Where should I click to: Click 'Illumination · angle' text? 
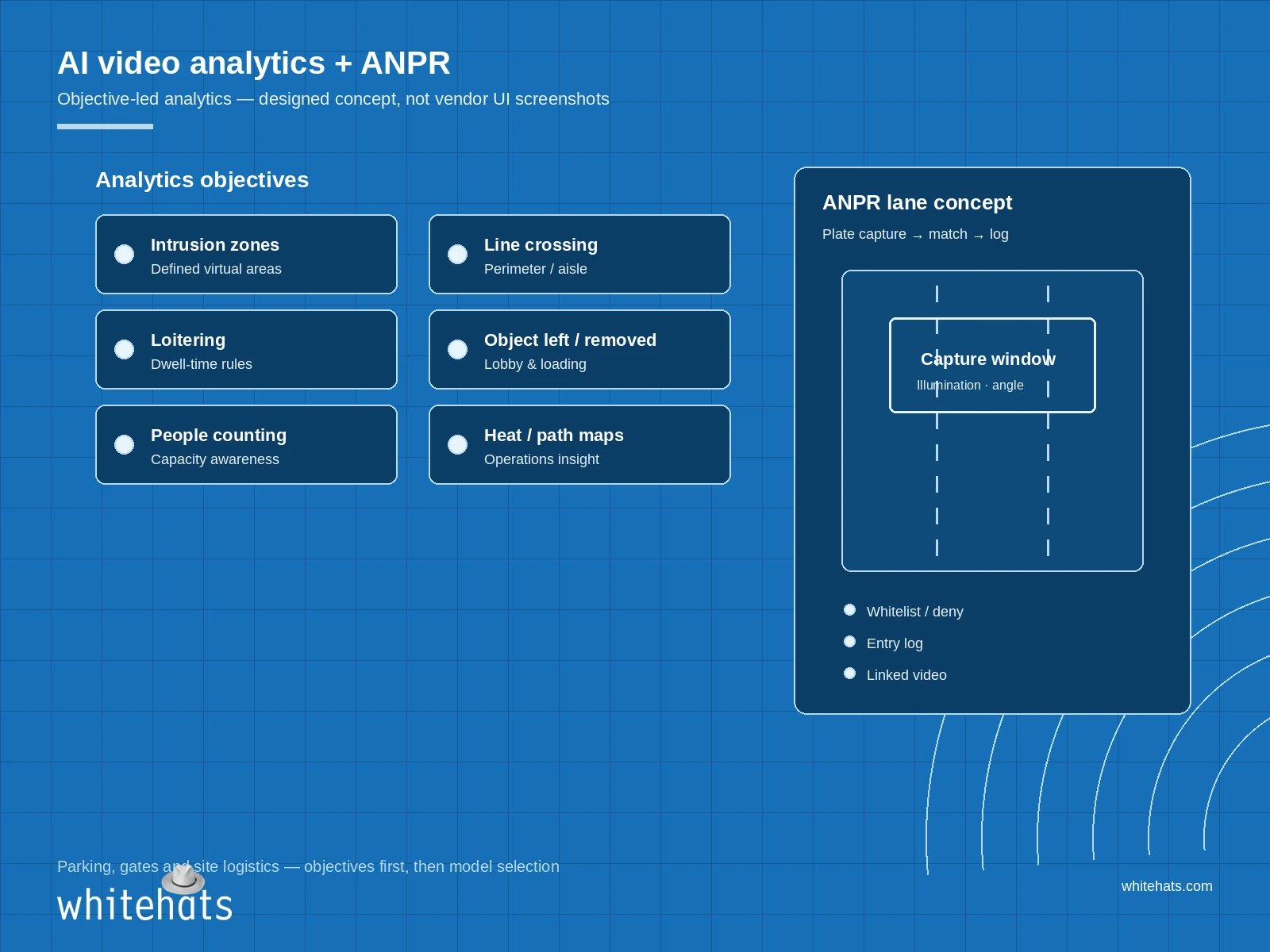tap(970, 385)
